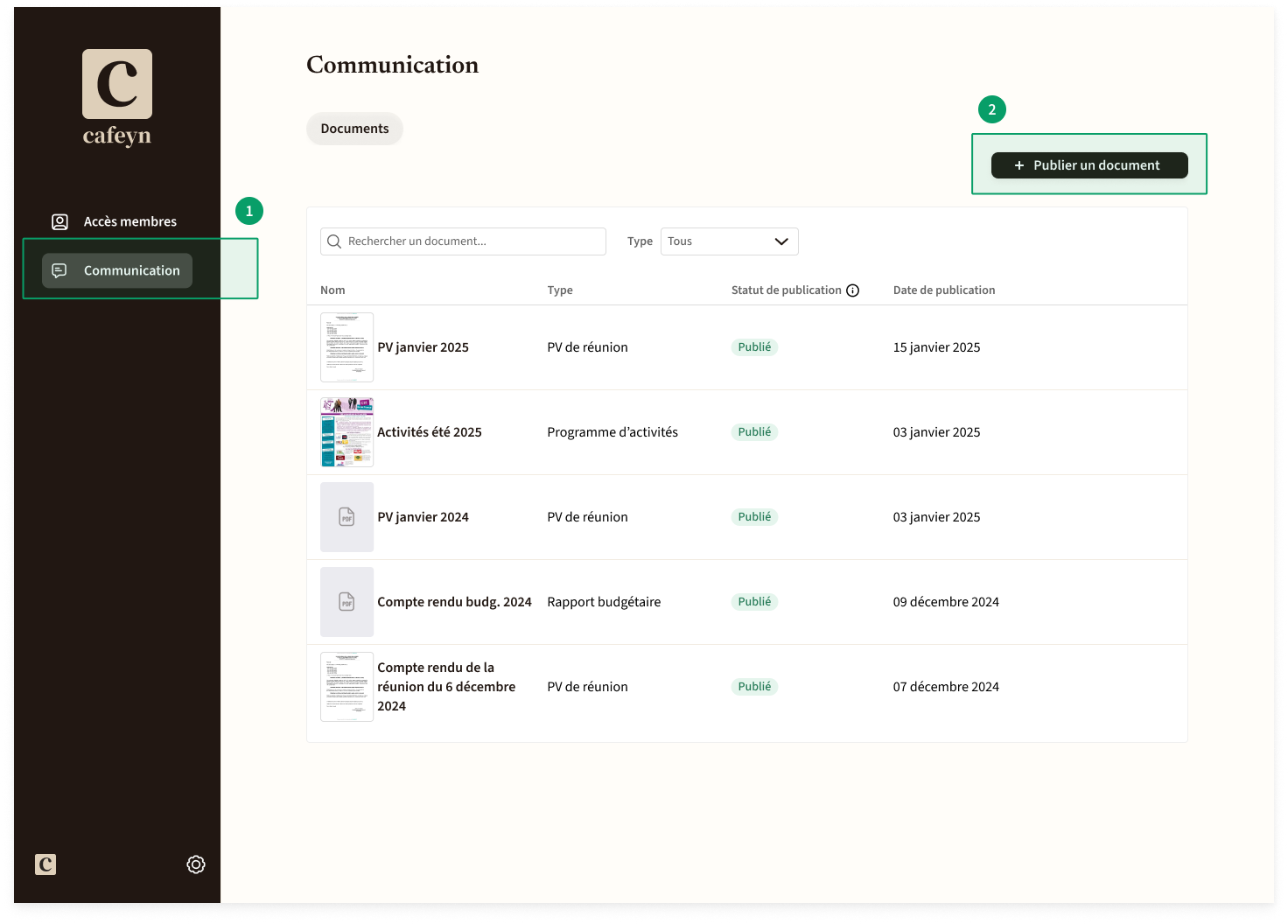Open the Tous type selector
Viewport: 1288px width, 924px height.
(729, 241)
